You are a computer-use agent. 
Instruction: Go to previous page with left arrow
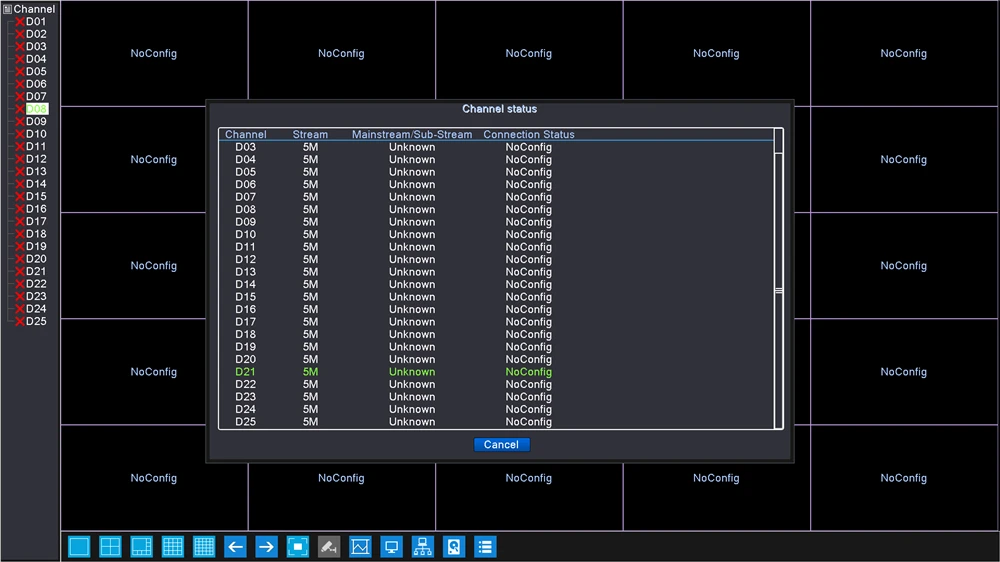coord(235,547)
